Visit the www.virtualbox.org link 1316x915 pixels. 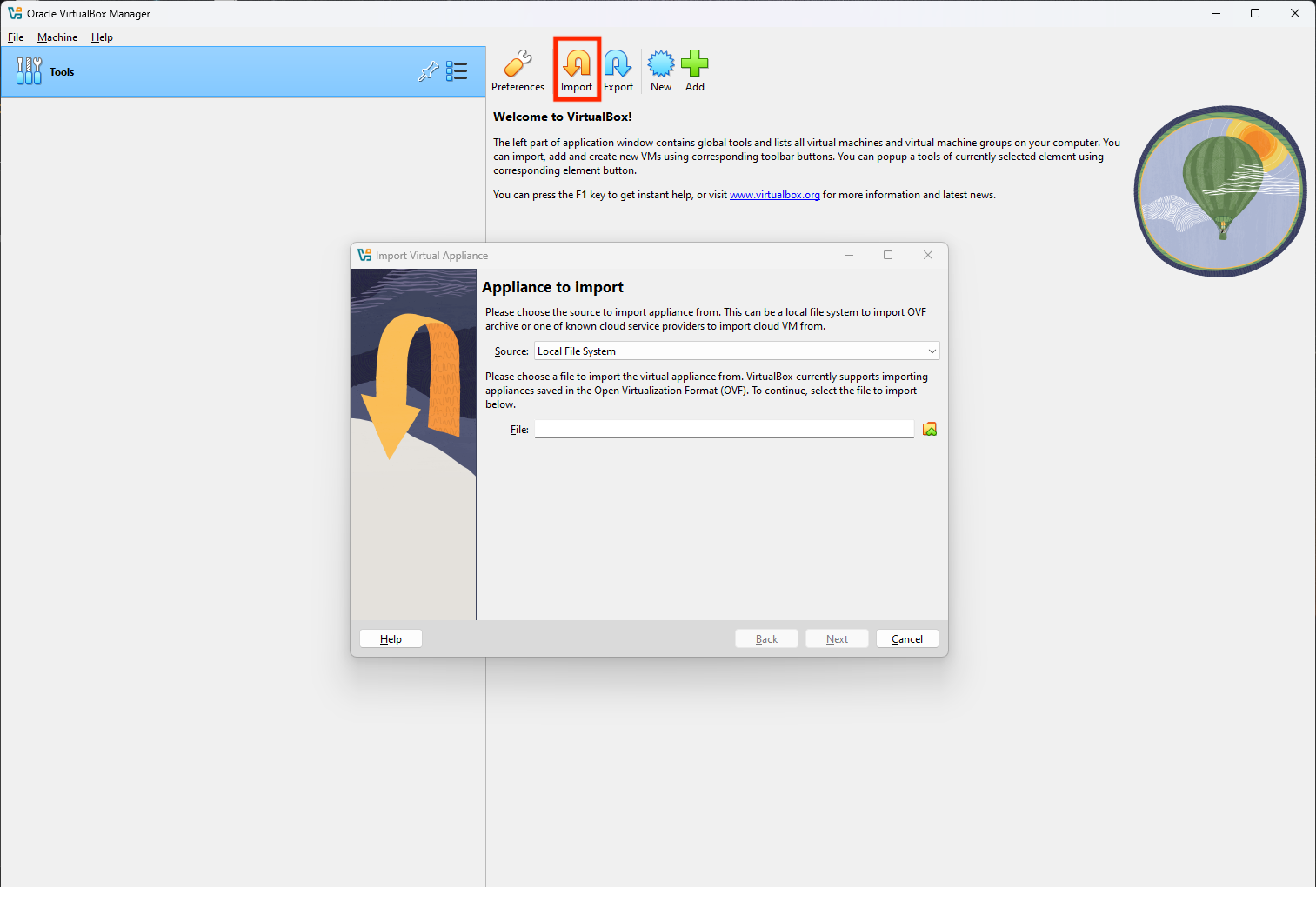point(774,195)
